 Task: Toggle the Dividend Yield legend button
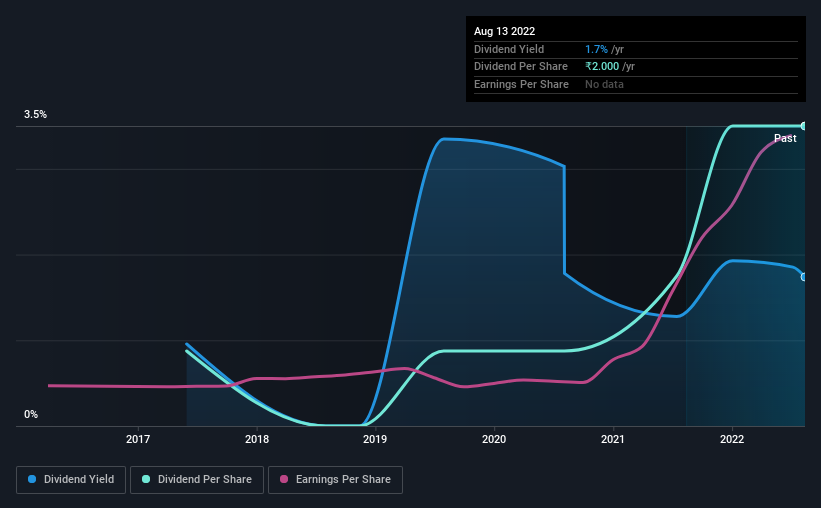coord(71,480)
